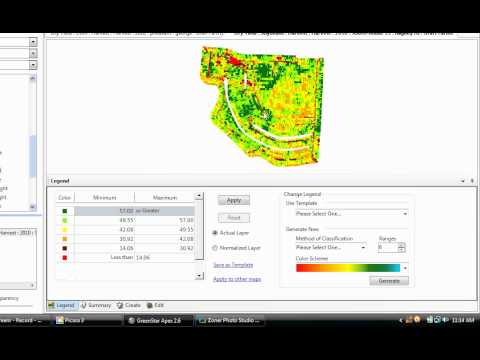Click the Generate button
The height and width of the screenshot is (360, 480).
coord(389,281)
